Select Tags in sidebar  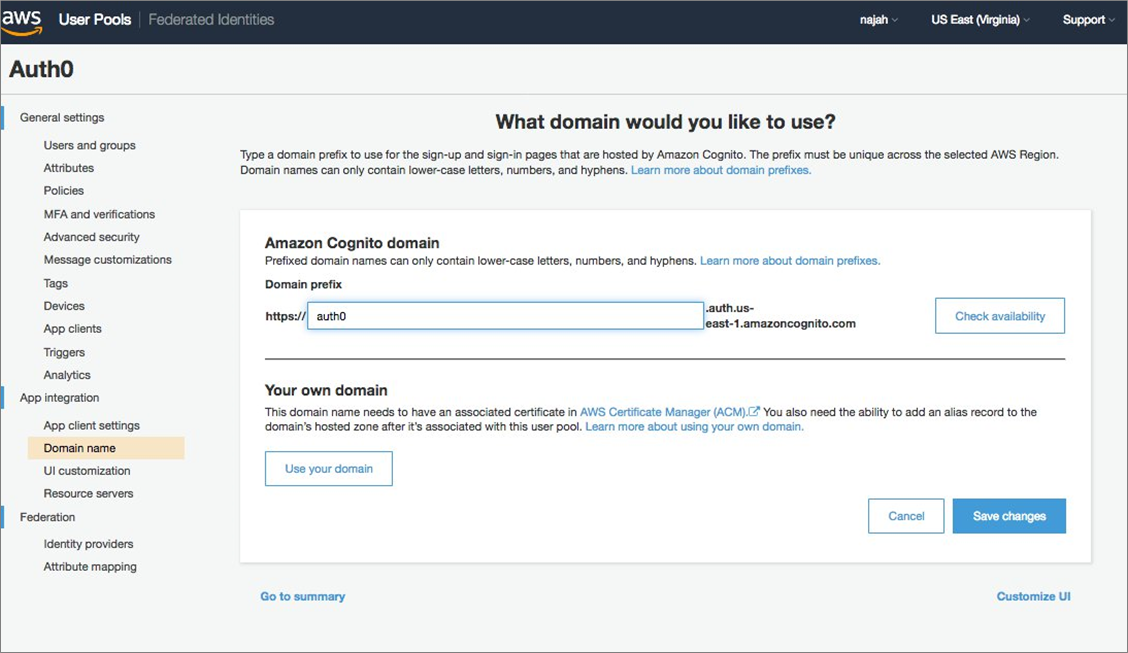click(x=55, y=283)
